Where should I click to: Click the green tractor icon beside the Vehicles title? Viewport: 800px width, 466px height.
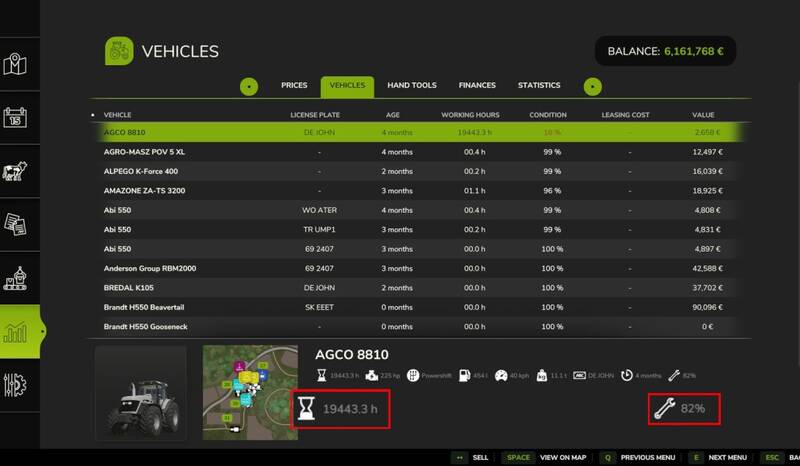click(119, 51)
